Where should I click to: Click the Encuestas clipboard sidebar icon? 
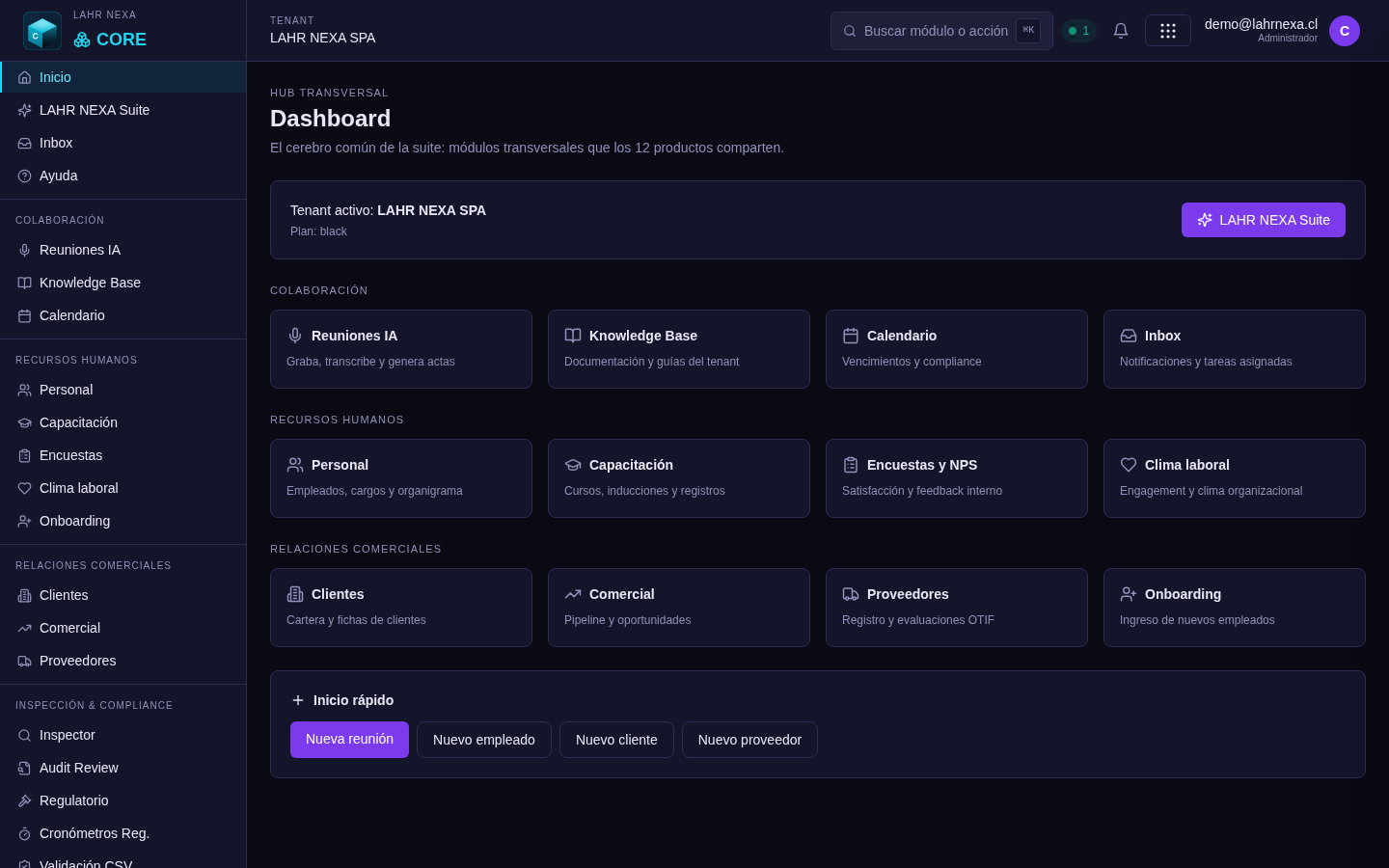tap(25, 455)
